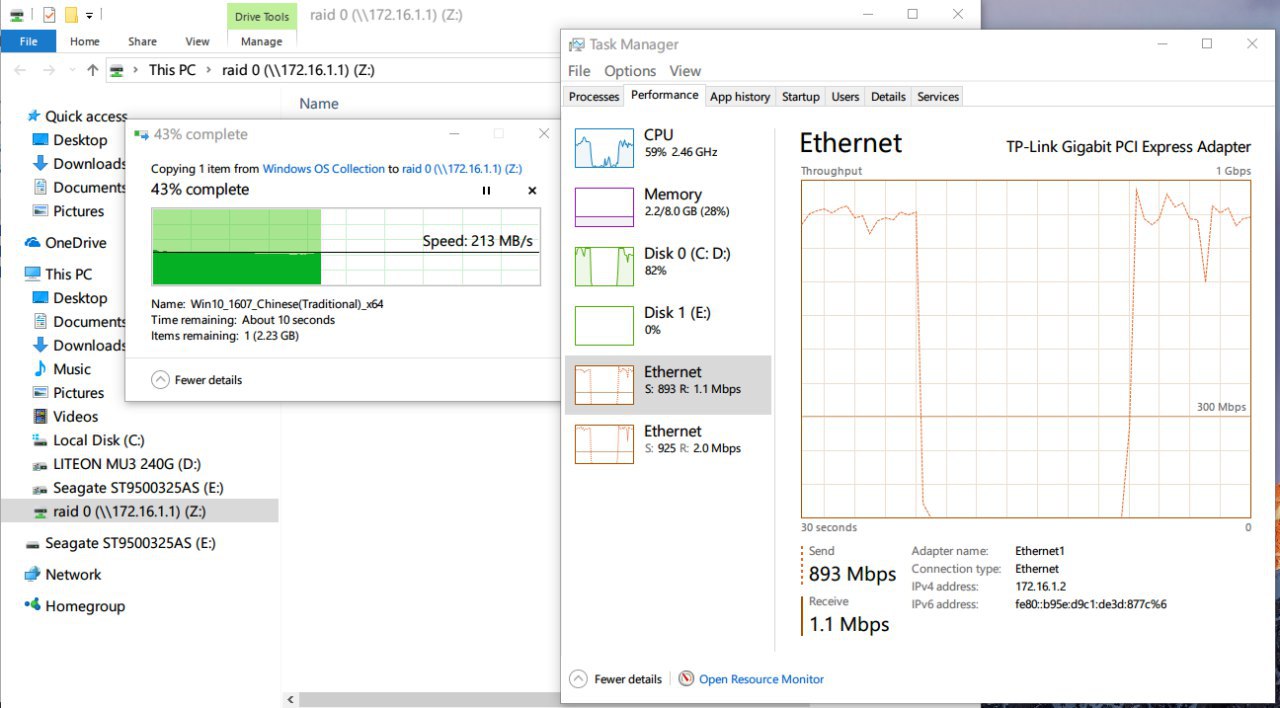Image resolution: width=1280 pixels, height=708 pixels.
Task: Open the Homegroup icon in navigation pane
Action: tap(33, 606)
